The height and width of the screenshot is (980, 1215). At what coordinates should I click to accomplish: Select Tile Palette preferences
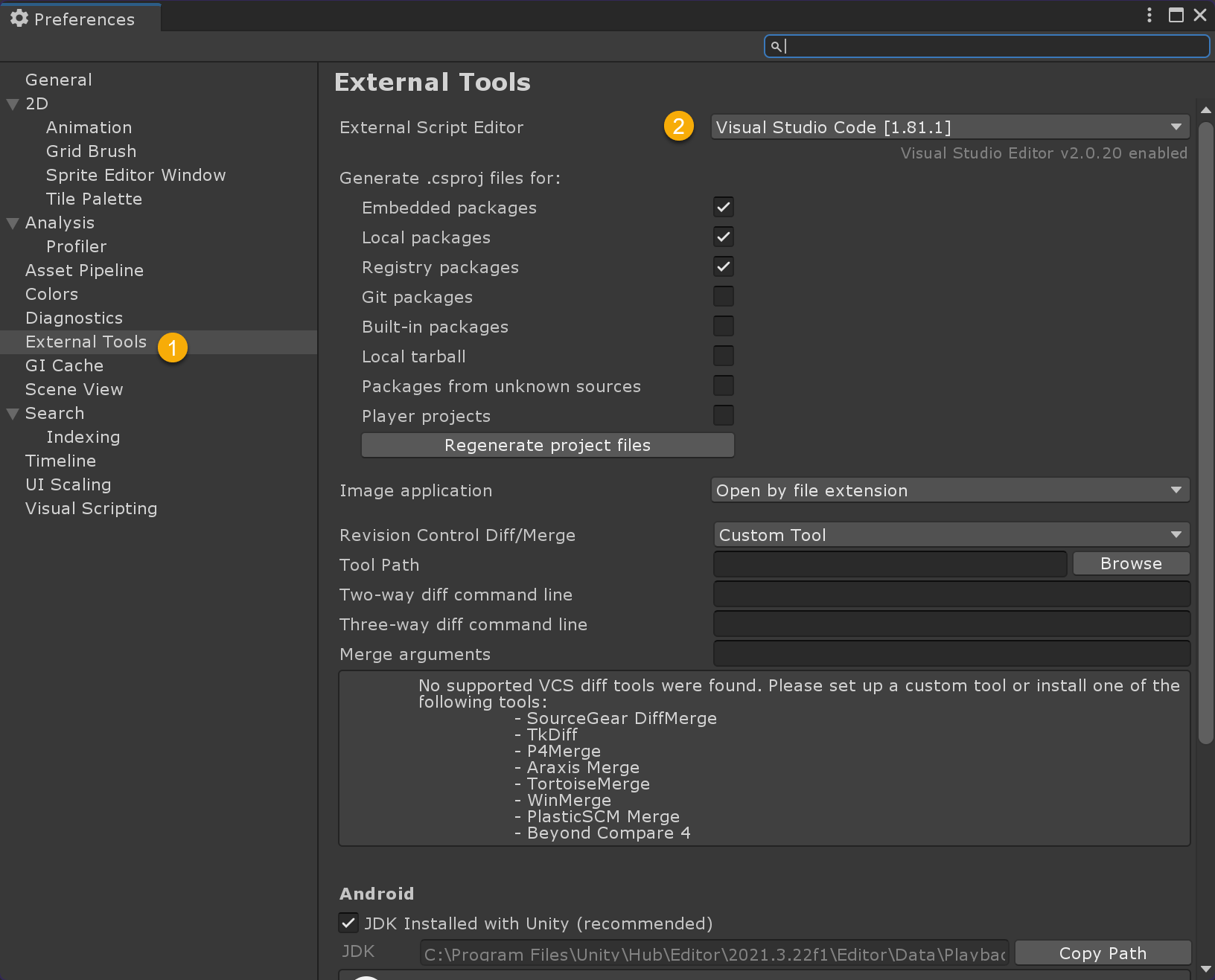pos(95,199)
